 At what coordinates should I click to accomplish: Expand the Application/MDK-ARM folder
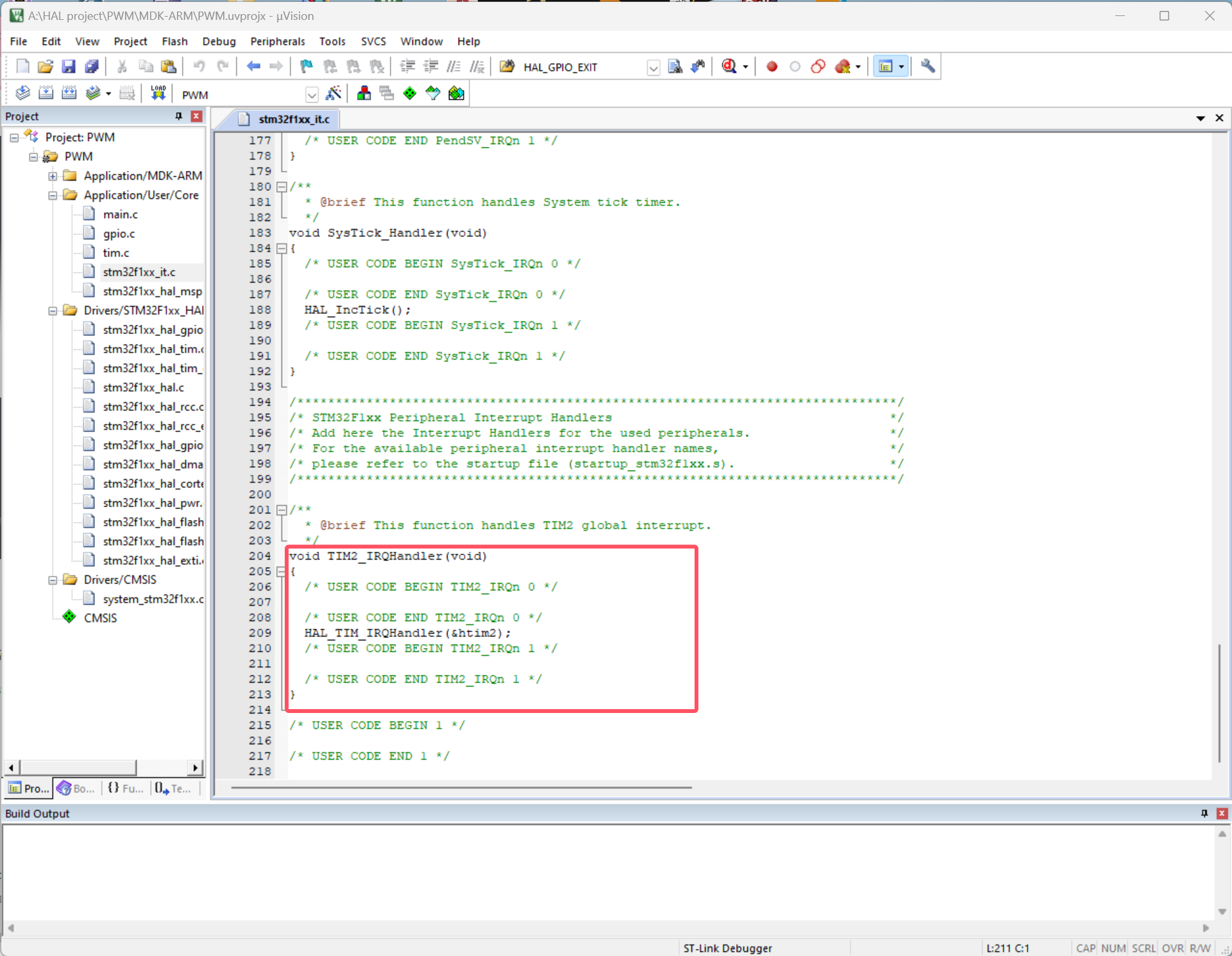[53, 175]
